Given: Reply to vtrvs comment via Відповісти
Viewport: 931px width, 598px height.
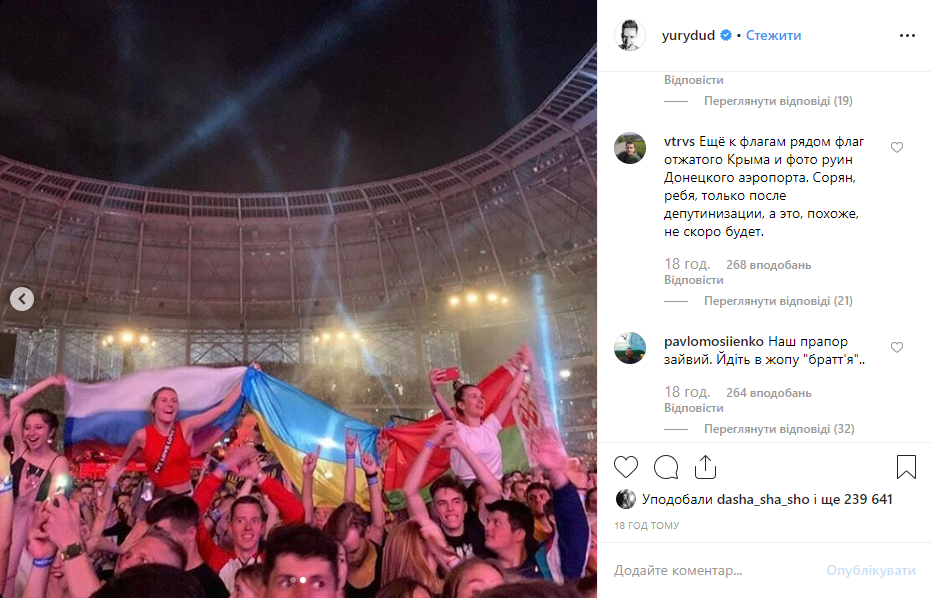Looking at the screenshot, I should tap(694, 280).
